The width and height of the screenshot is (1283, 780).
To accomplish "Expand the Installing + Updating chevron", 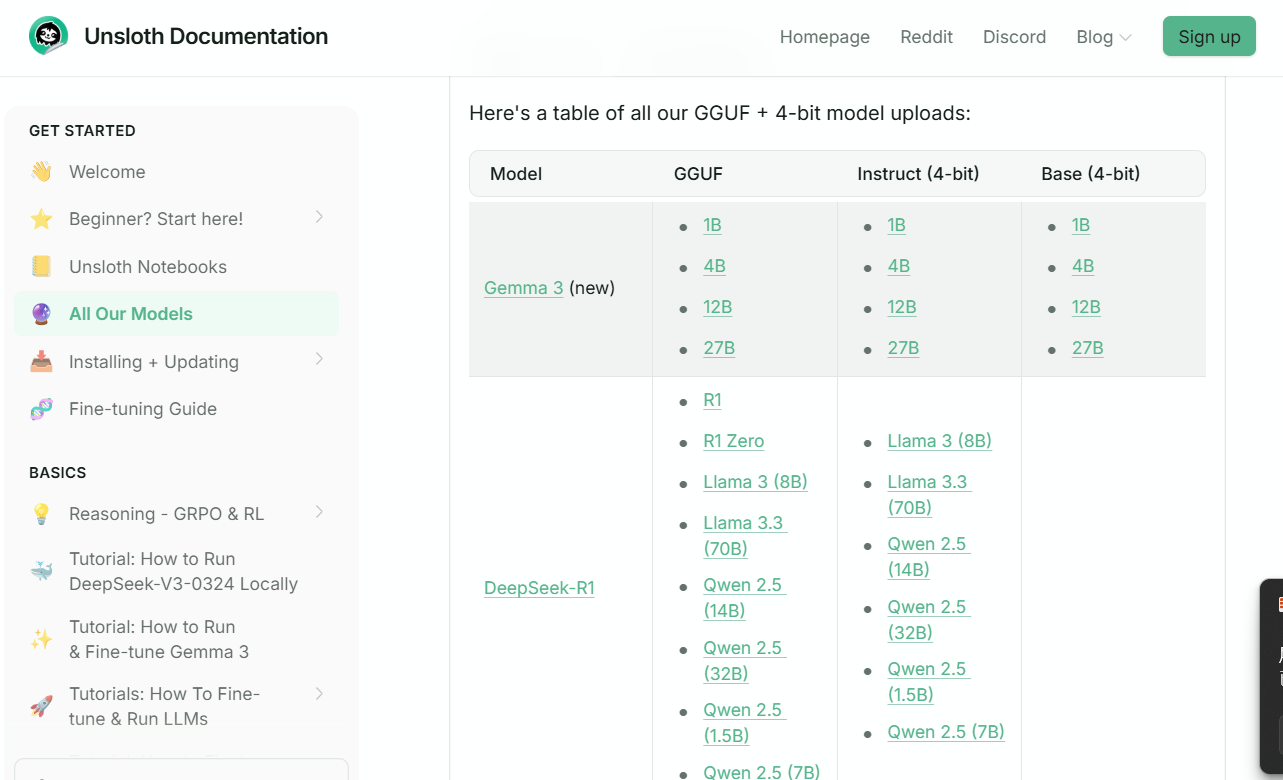I will [x=319, y=359].
